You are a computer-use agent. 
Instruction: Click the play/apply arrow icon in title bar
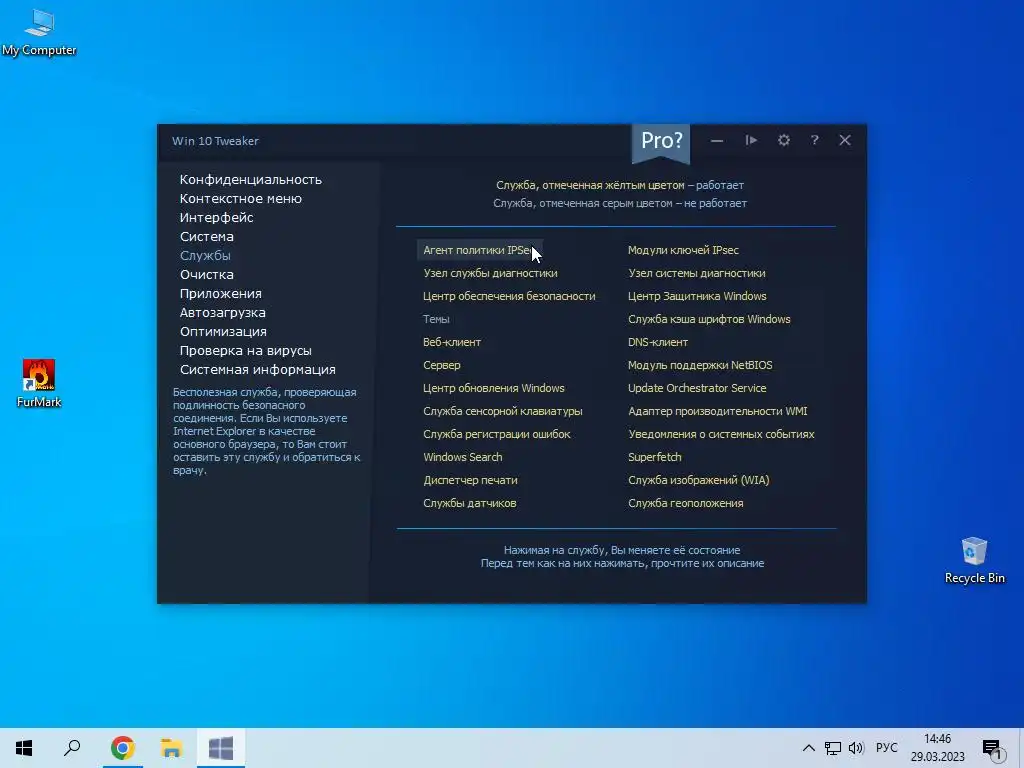(751, 140)
